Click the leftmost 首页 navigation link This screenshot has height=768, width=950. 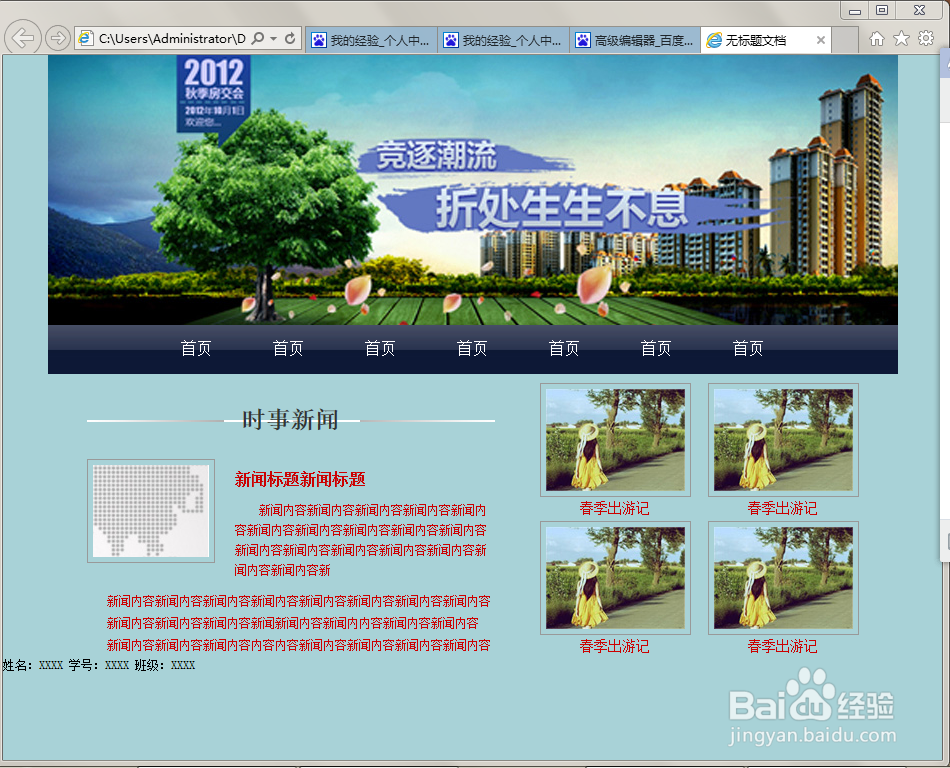196,348
